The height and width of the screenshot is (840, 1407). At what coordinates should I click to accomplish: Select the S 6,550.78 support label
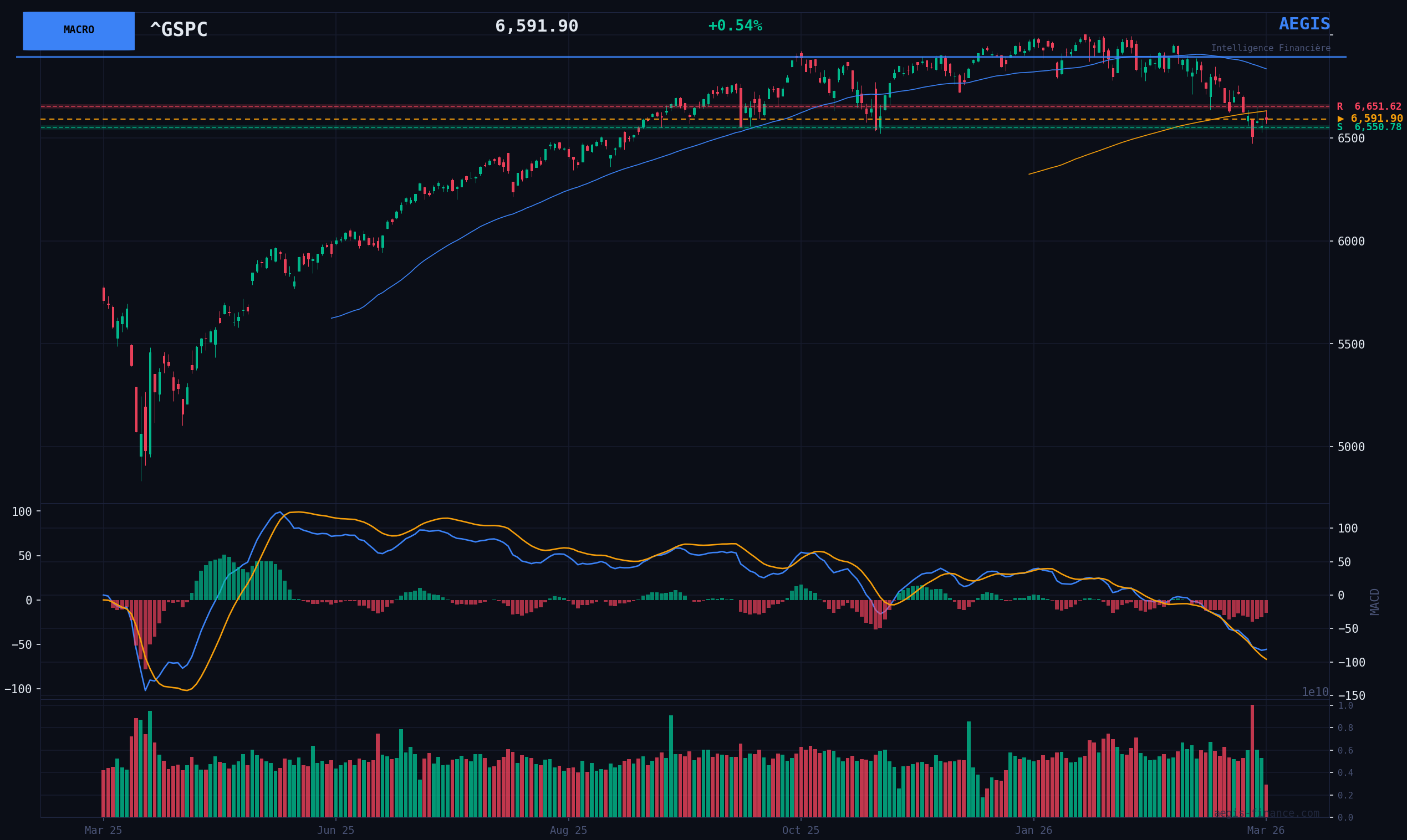(x=1369, y=127)
